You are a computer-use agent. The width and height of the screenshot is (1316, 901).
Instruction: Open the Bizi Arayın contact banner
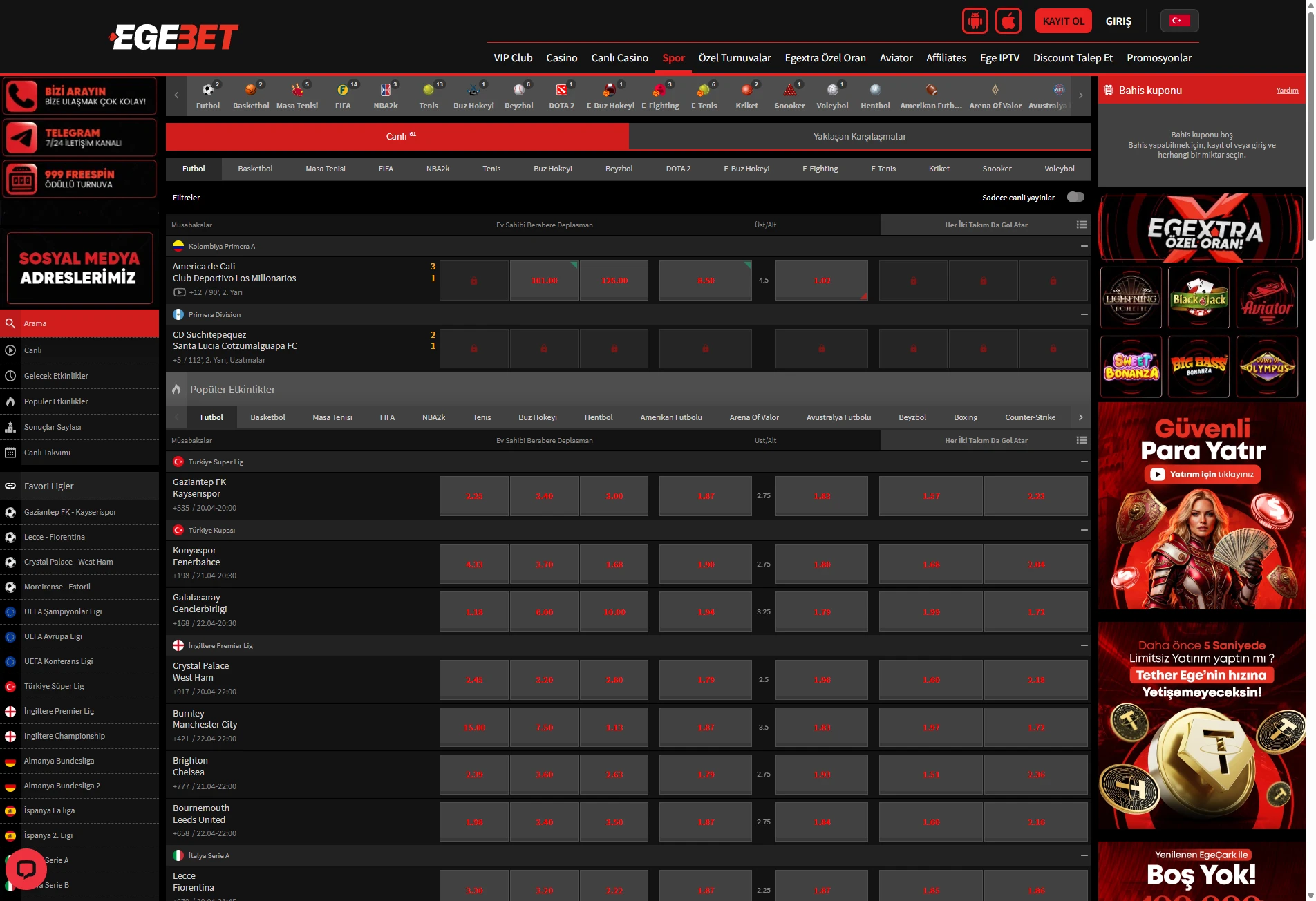coord(79,96)
